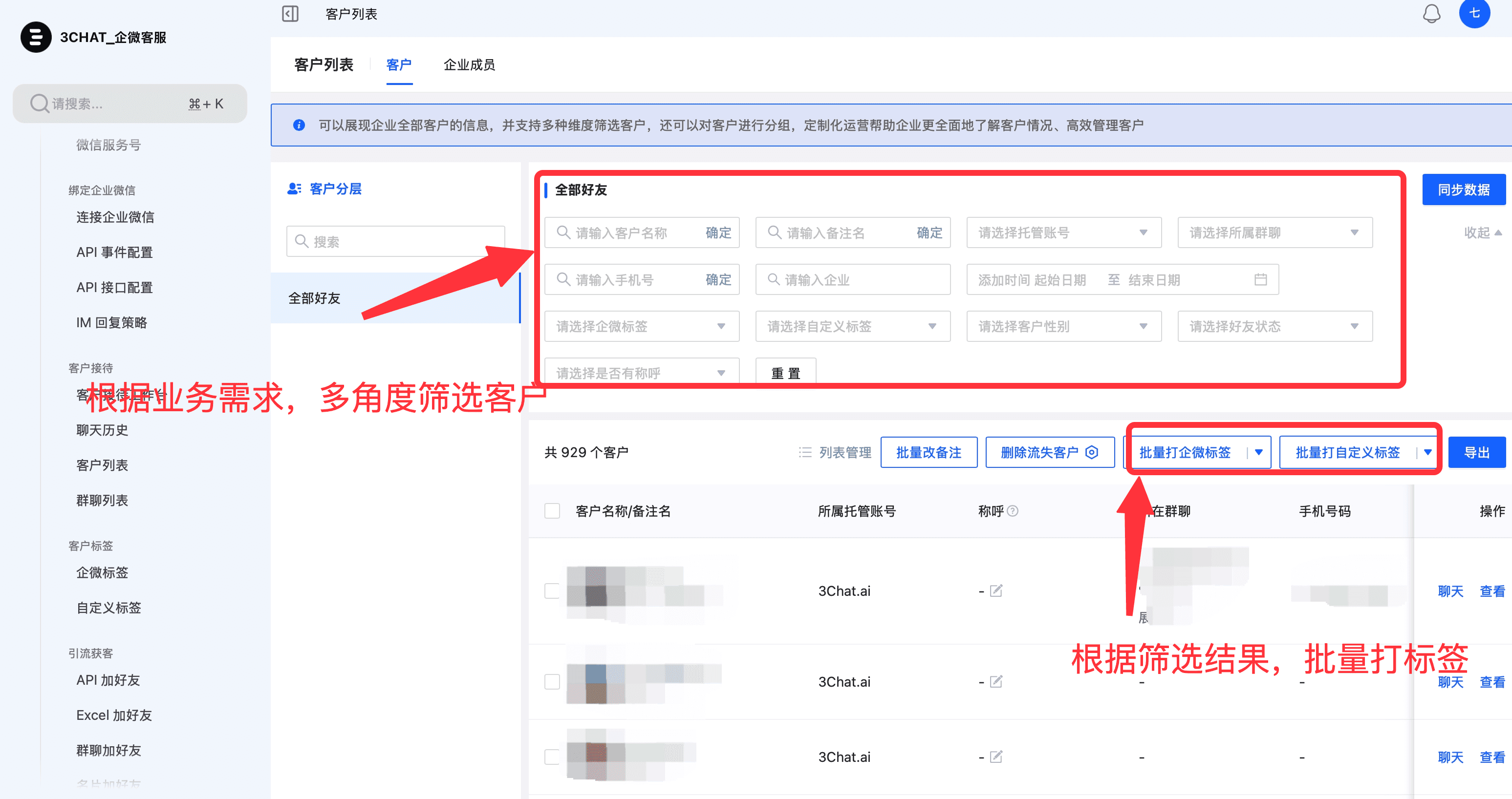Expand the 请选择企微标签 dropdown
1512x799 pixels.
point(641,327)
